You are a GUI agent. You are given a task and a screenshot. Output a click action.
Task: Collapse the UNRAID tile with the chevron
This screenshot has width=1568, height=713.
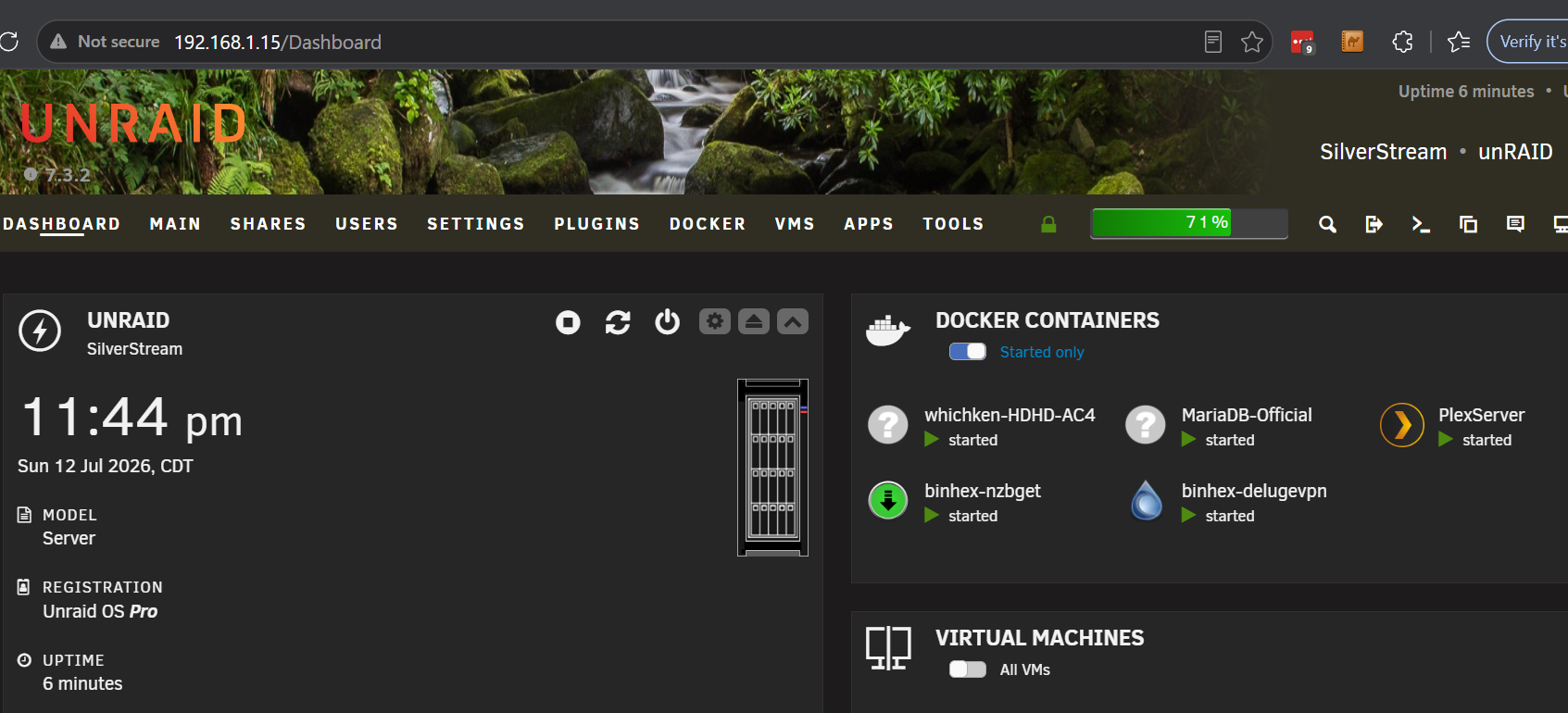[793, 321]
